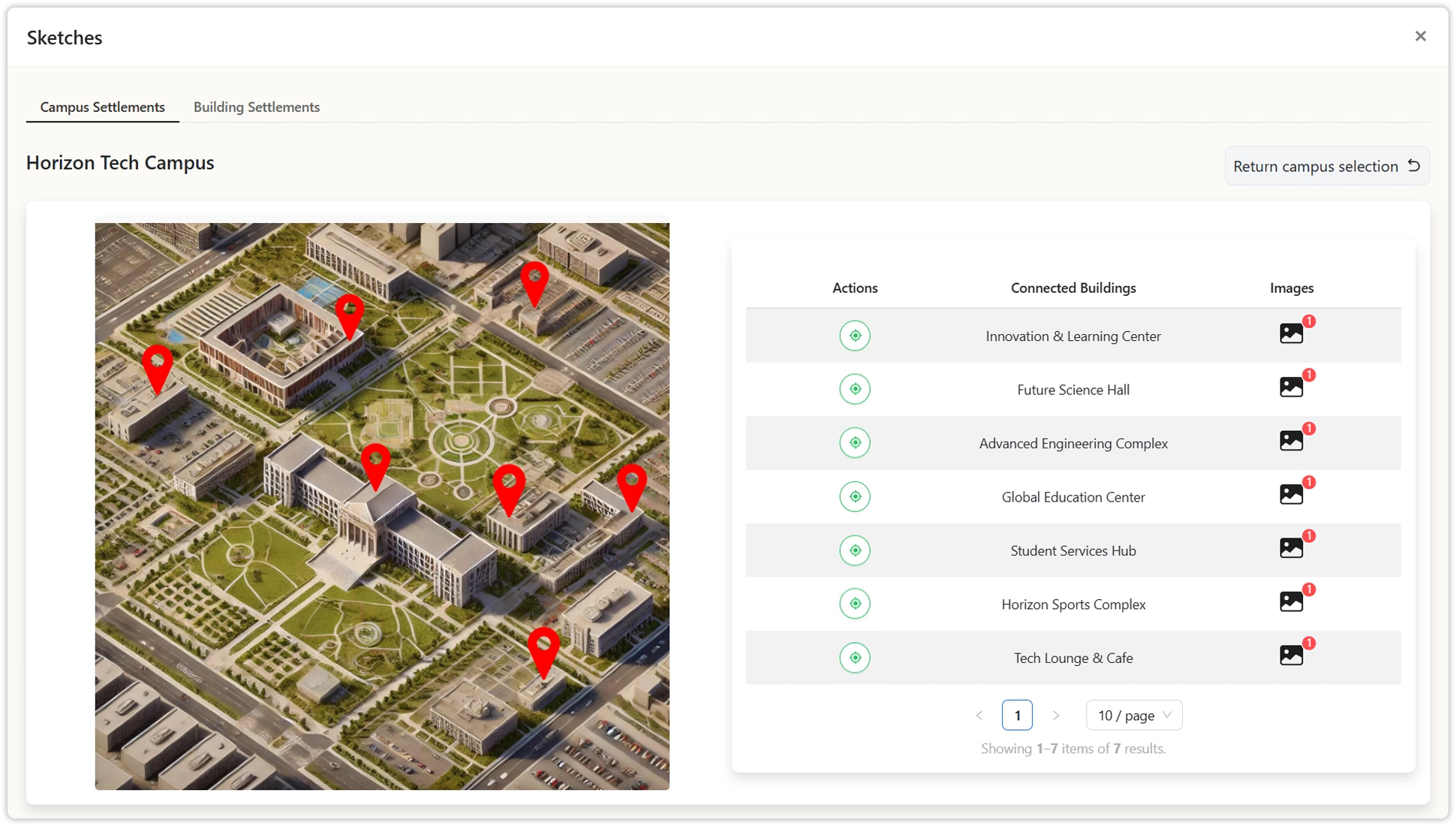Locate Horizon Sports Complex with target icon
This screenshot has height=826, width=1456.
pyautogui.click(x=855, y=604)
